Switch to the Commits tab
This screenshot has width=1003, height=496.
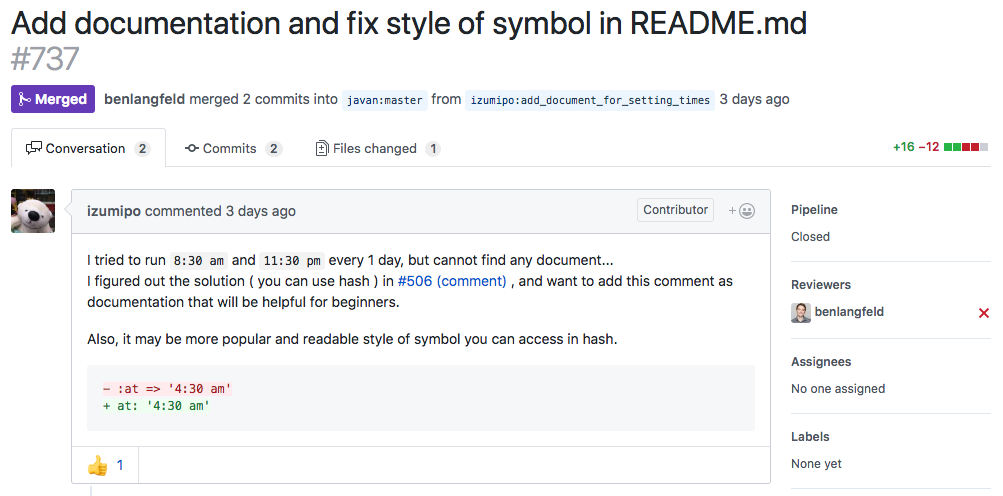233,148
